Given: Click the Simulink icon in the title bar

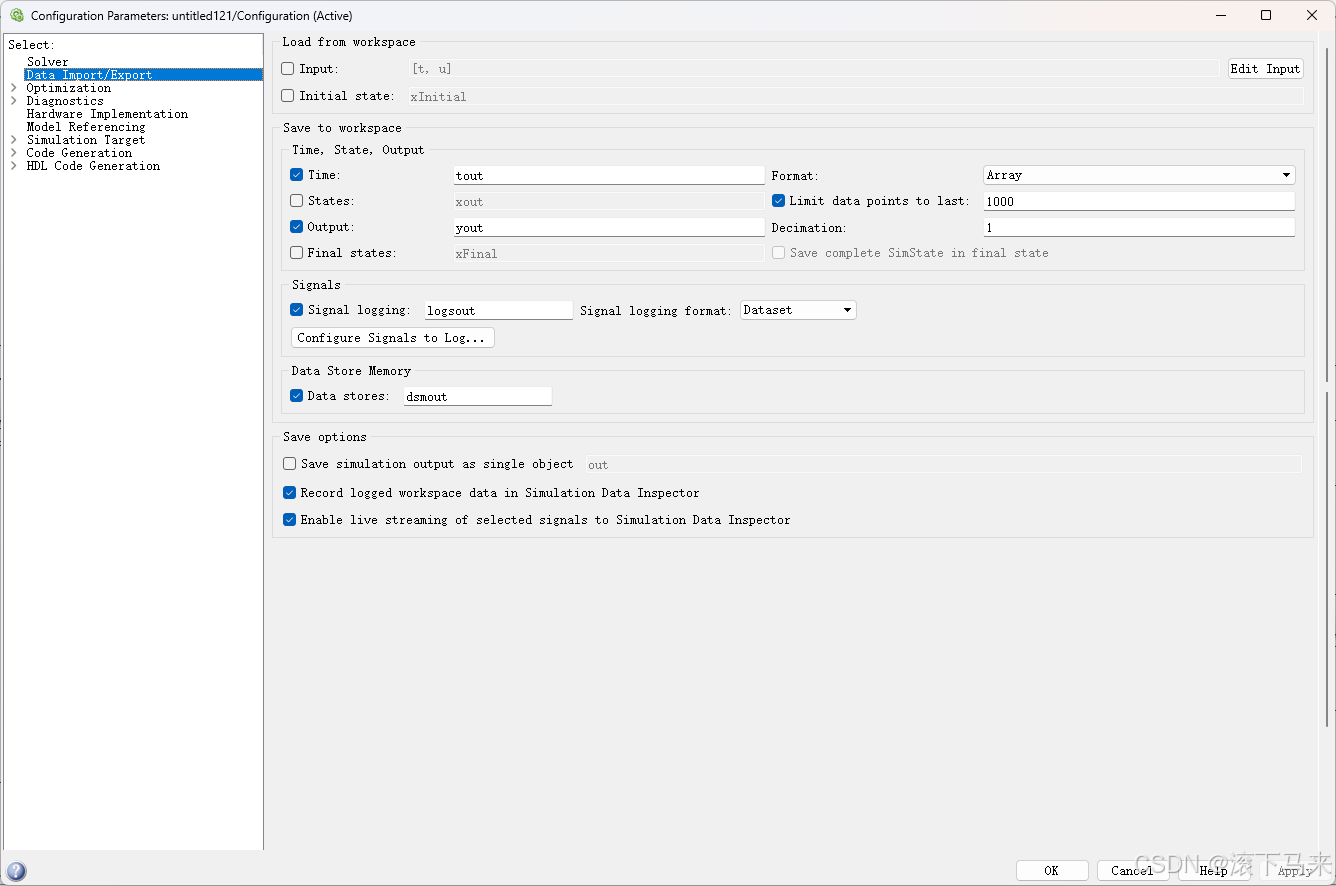Looking at the screenshot, I should click(15, 15).
